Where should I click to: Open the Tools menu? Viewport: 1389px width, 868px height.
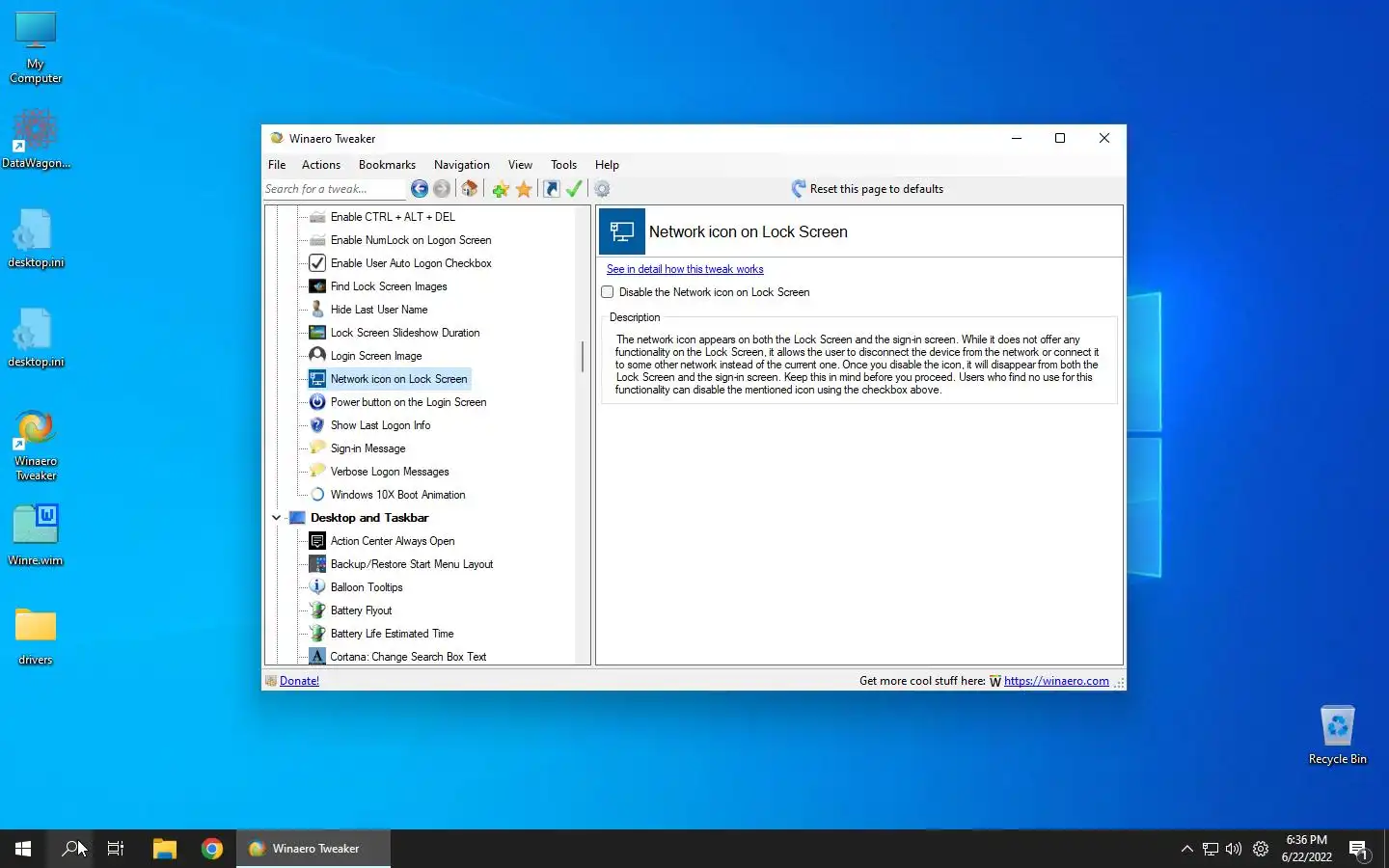[x=563, y=165]
